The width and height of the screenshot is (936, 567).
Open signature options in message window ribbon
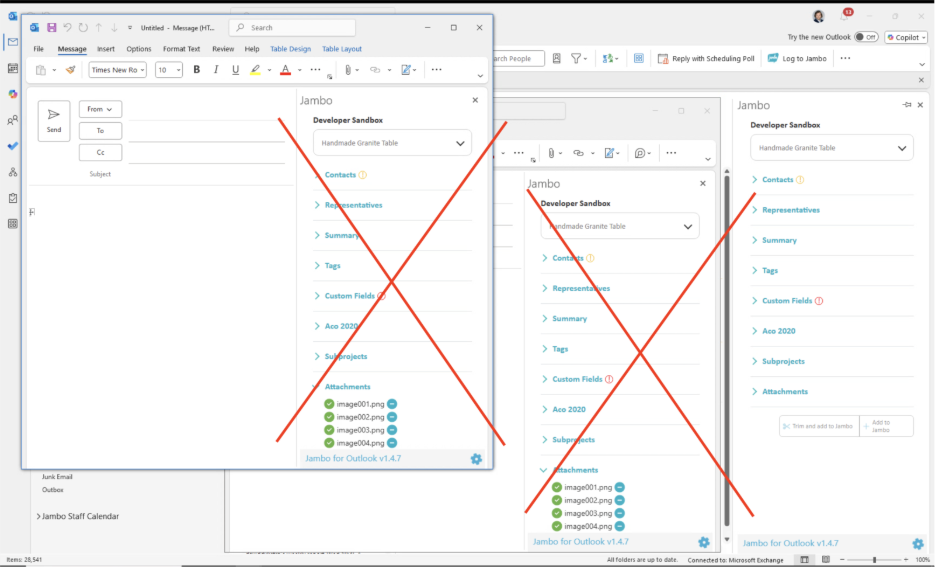click(406, 70)
